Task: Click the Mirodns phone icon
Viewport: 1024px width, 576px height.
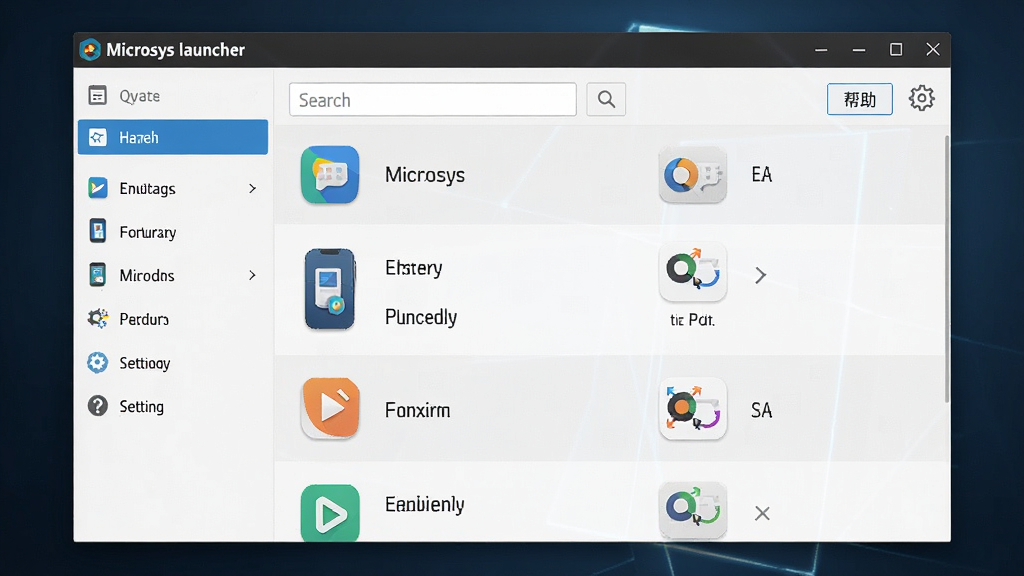Action: pyautogui.click(x=97, y=275)
